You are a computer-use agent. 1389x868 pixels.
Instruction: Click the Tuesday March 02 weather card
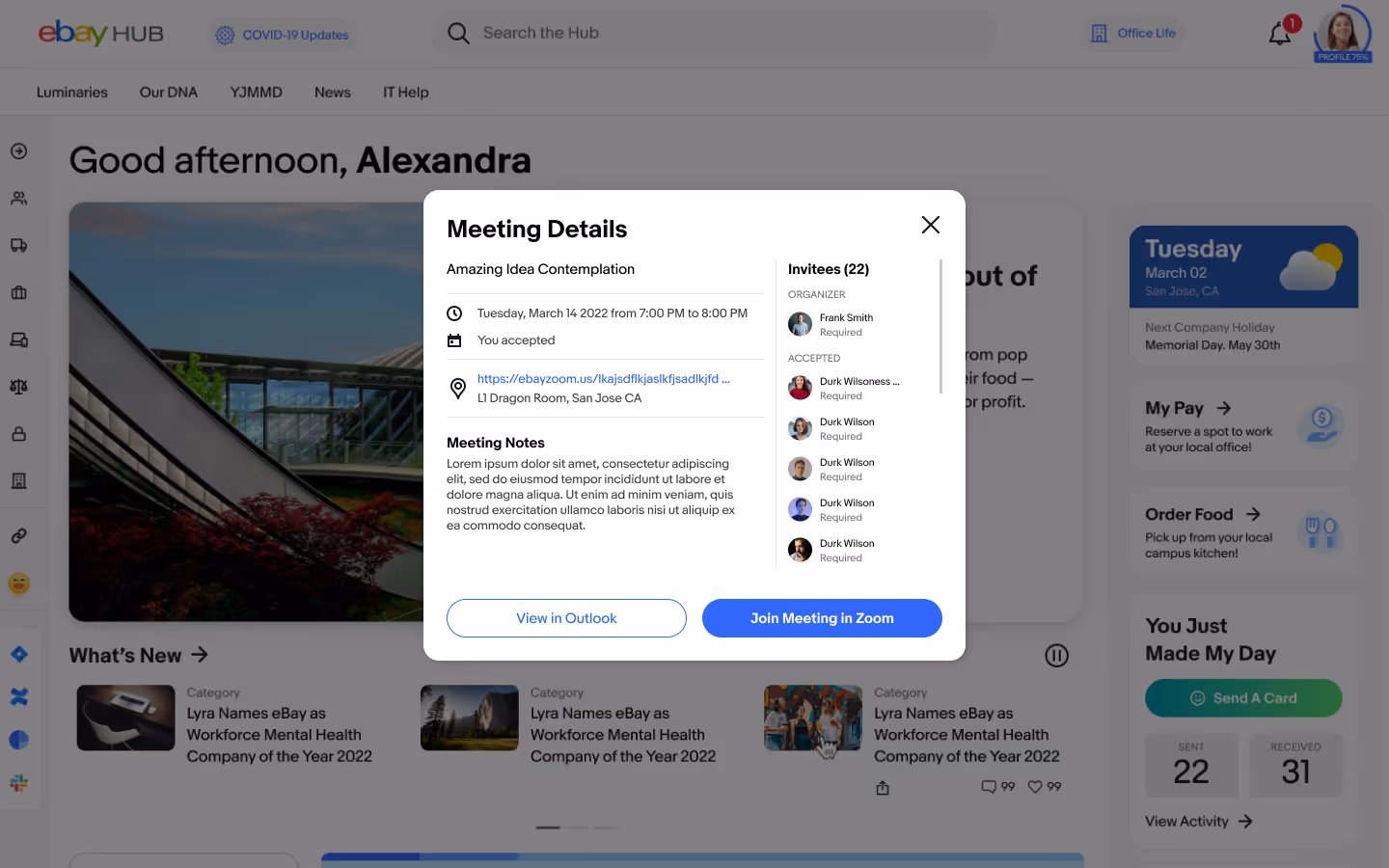1243,267
